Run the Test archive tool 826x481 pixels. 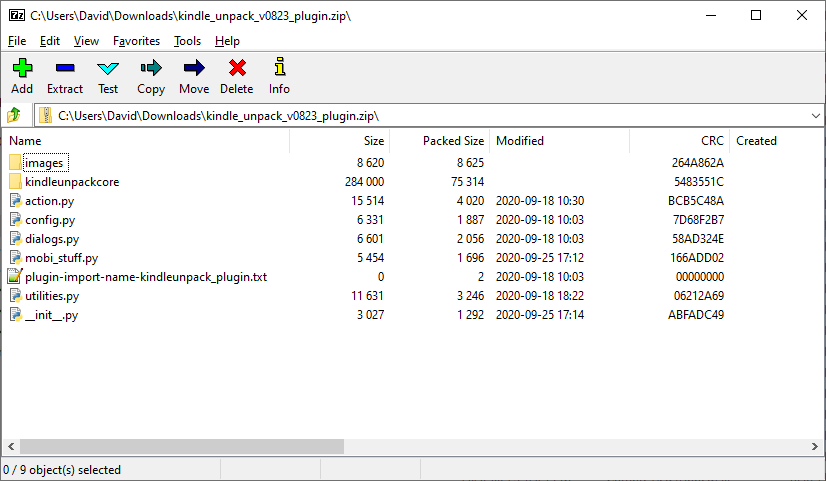108,68
